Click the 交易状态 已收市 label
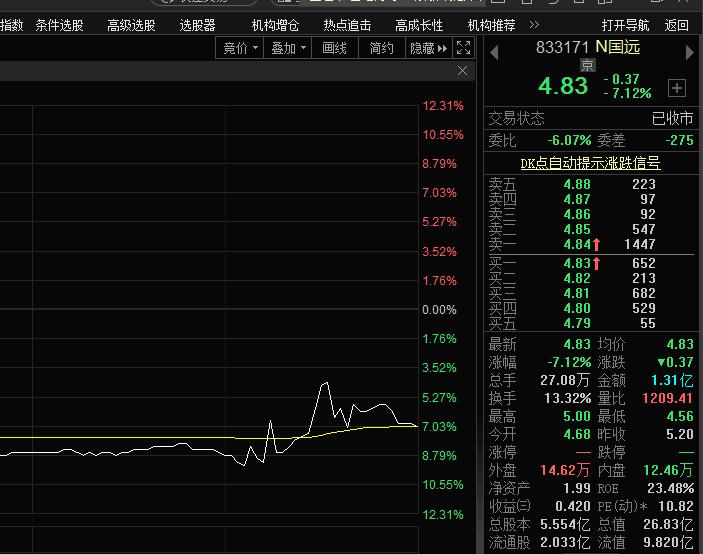The height and width of the screenshot is (554, 703). pos(672,118)
